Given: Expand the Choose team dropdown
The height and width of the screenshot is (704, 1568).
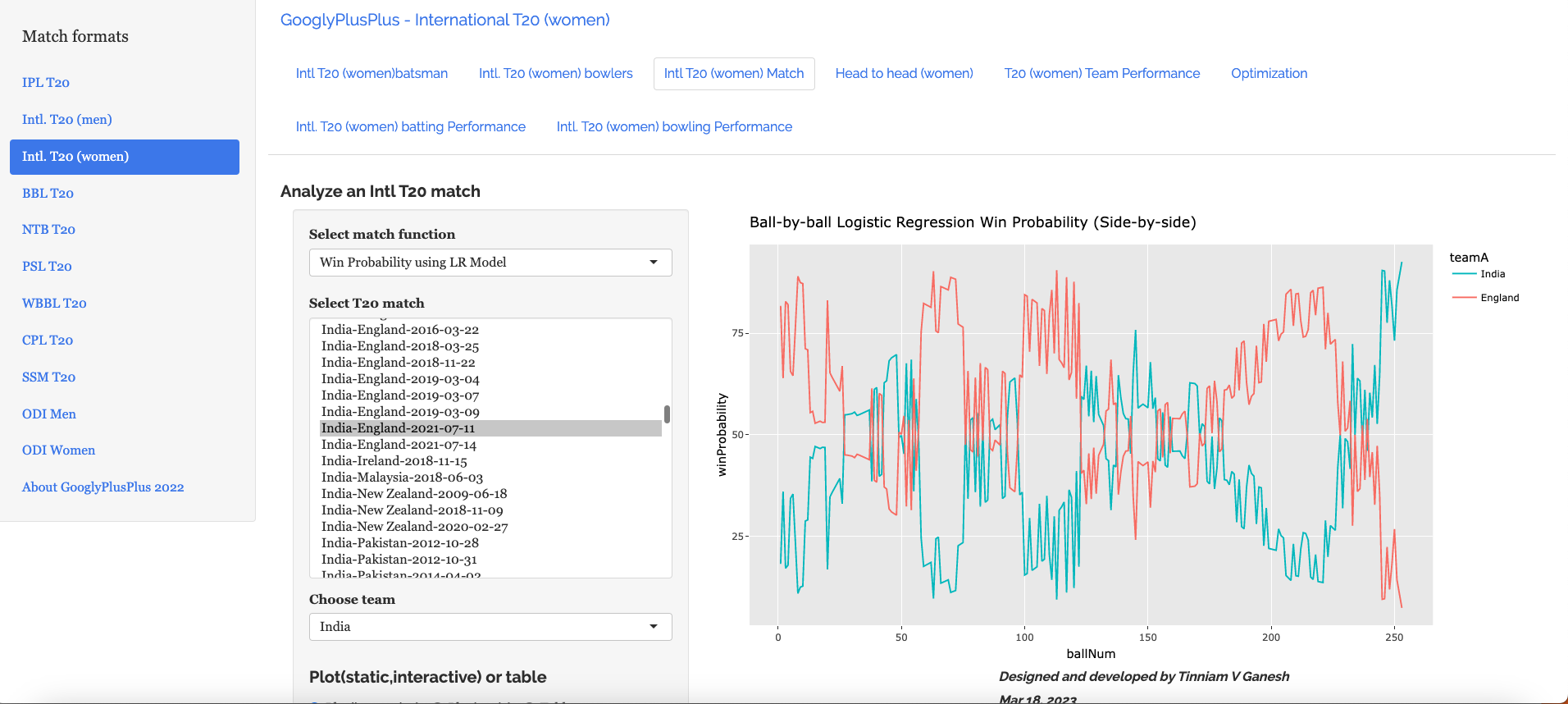Looking at the screenshot, I should point(490,627).
